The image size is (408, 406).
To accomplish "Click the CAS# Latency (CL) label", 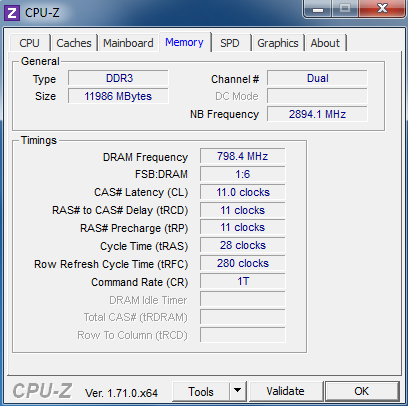I will point(141,192).
